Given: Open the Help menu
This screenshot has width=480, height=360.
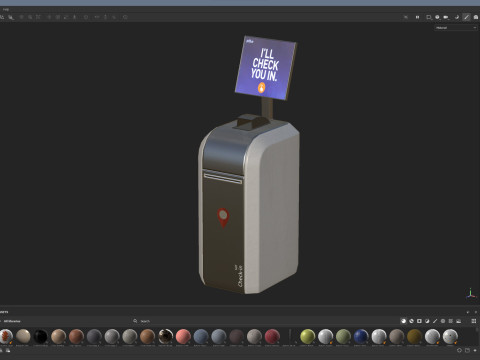Looking at the screenshot, I should 6,9.
